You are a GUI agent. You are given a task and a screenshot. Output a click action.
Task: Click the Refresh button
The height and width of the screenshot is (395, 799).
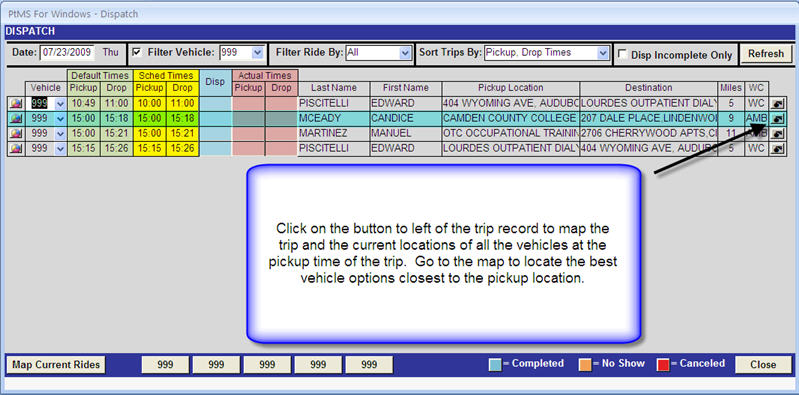click(x=766, y=54)
